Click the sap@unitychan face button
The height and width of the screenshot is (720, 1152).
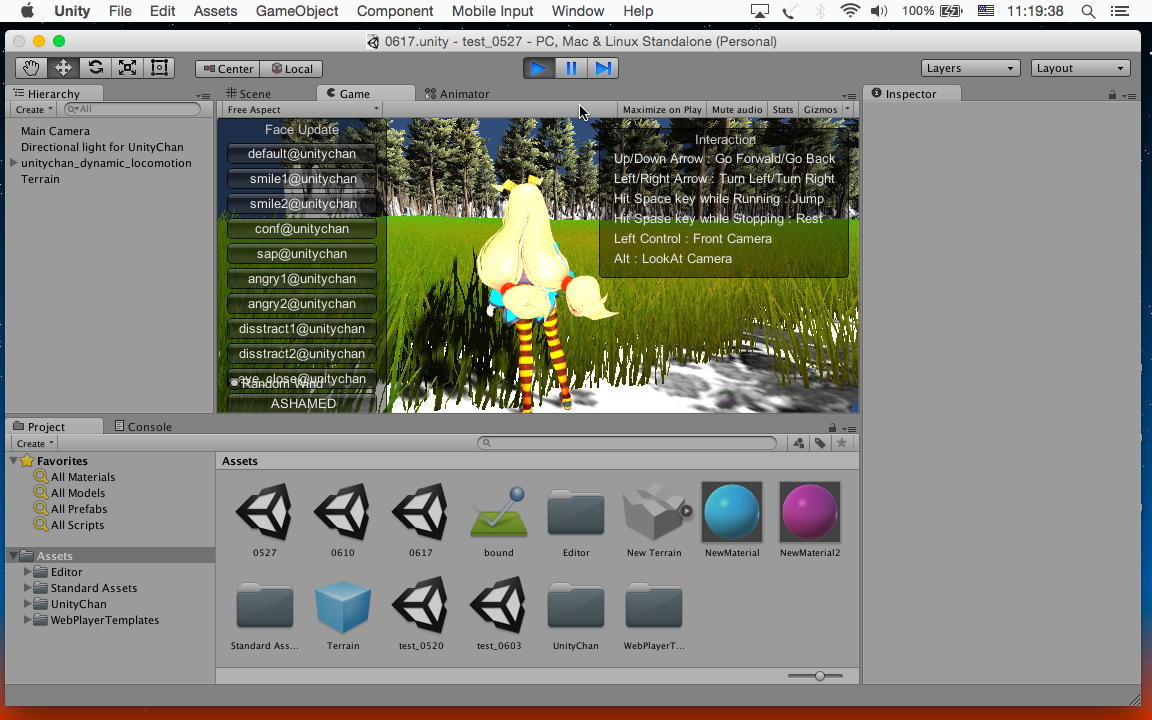302,253
